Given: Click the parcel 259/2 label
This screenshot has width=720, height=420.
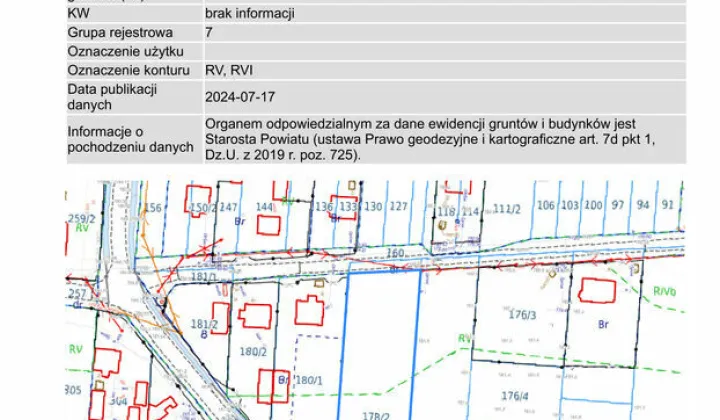Looking at the screenshot, I should [80, 217].
